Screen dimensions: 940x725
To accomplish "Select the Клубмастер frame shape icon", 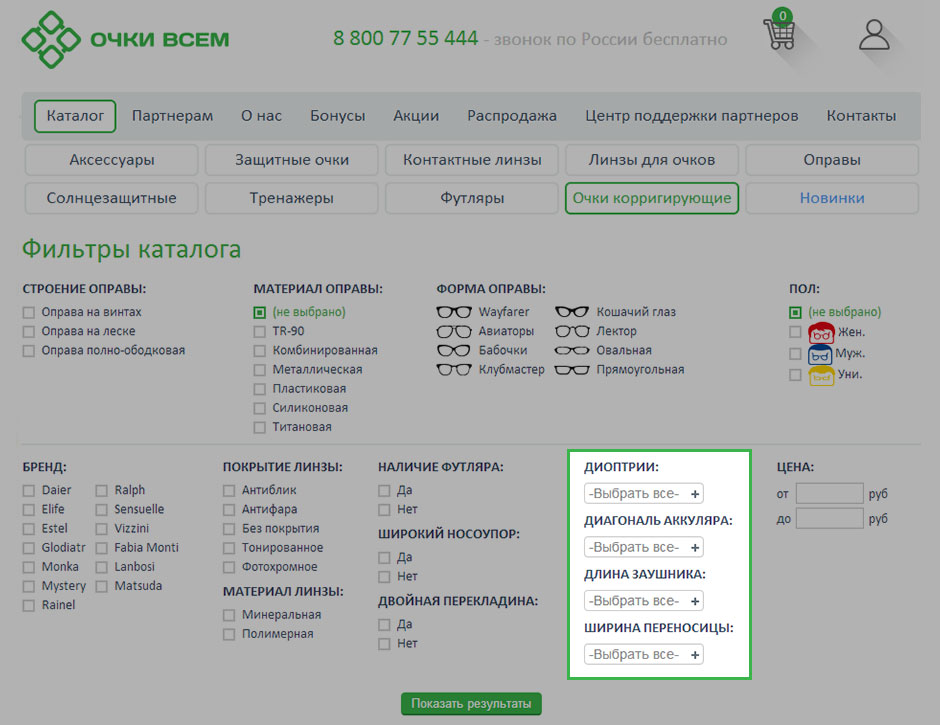I will pyautogui.click(x=454, y=370).
